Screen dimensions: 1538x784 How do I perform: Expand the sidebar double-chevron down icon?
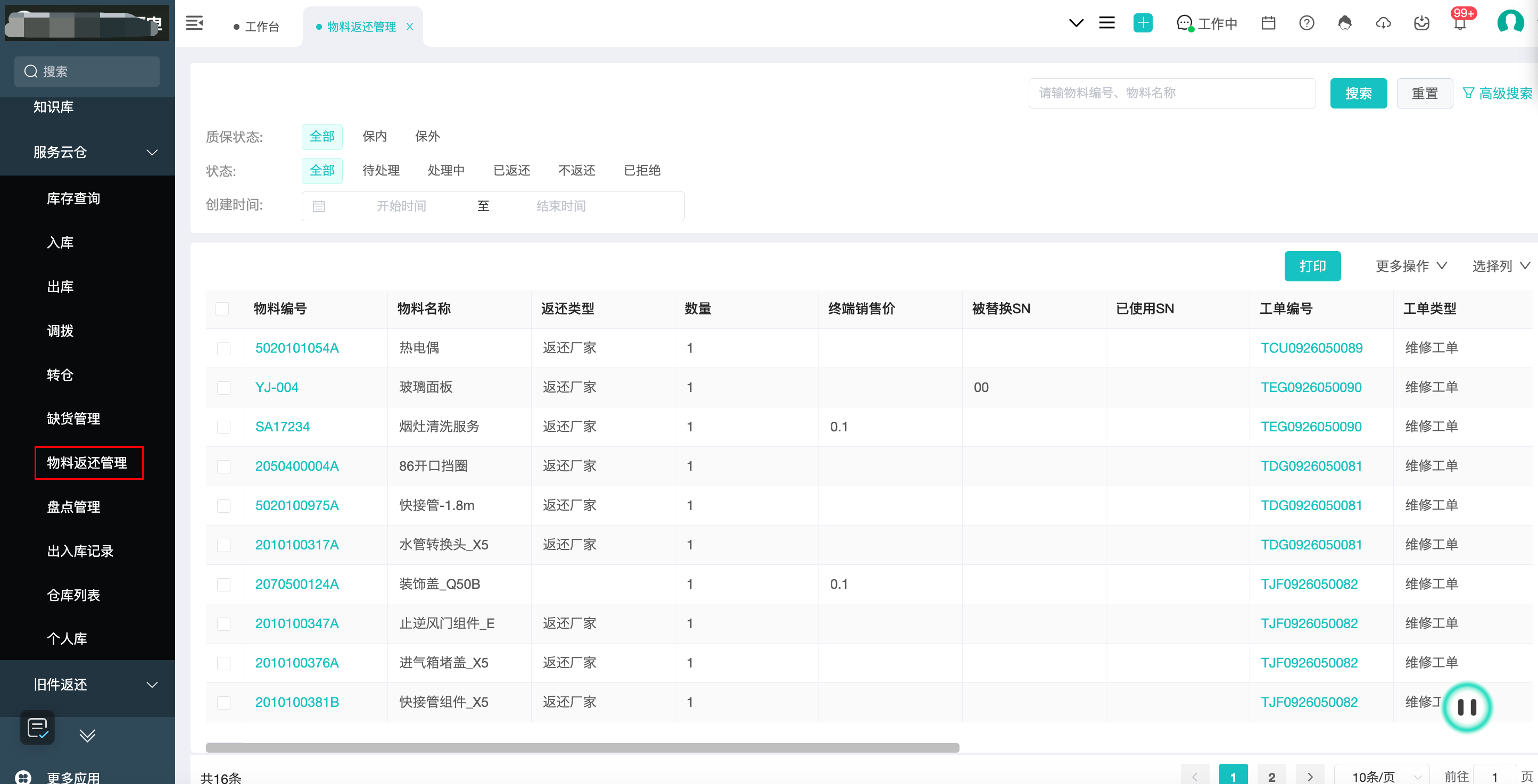click(x=87, y=735)
